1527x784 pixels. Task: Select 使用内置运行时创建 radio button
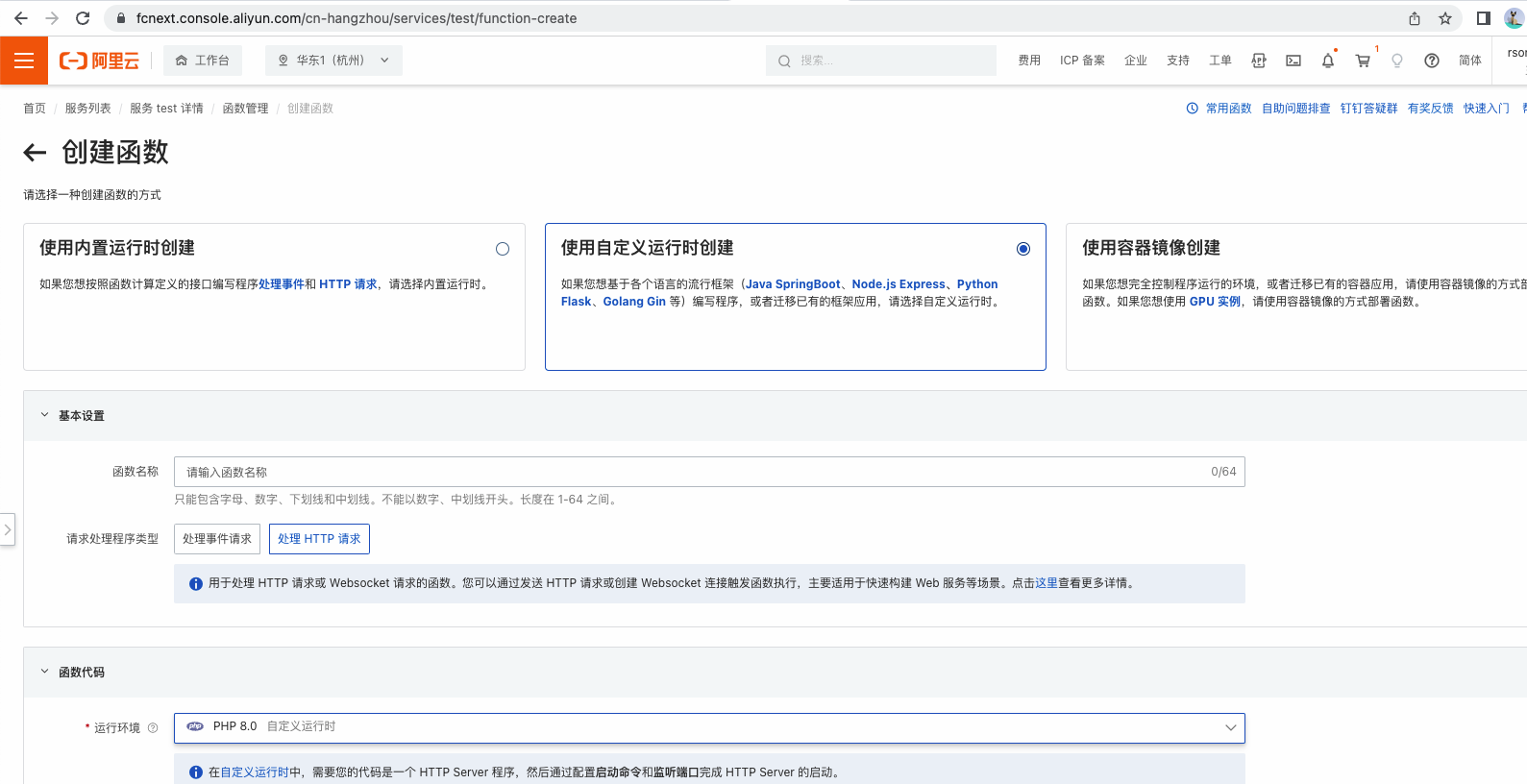pos(503,249)
